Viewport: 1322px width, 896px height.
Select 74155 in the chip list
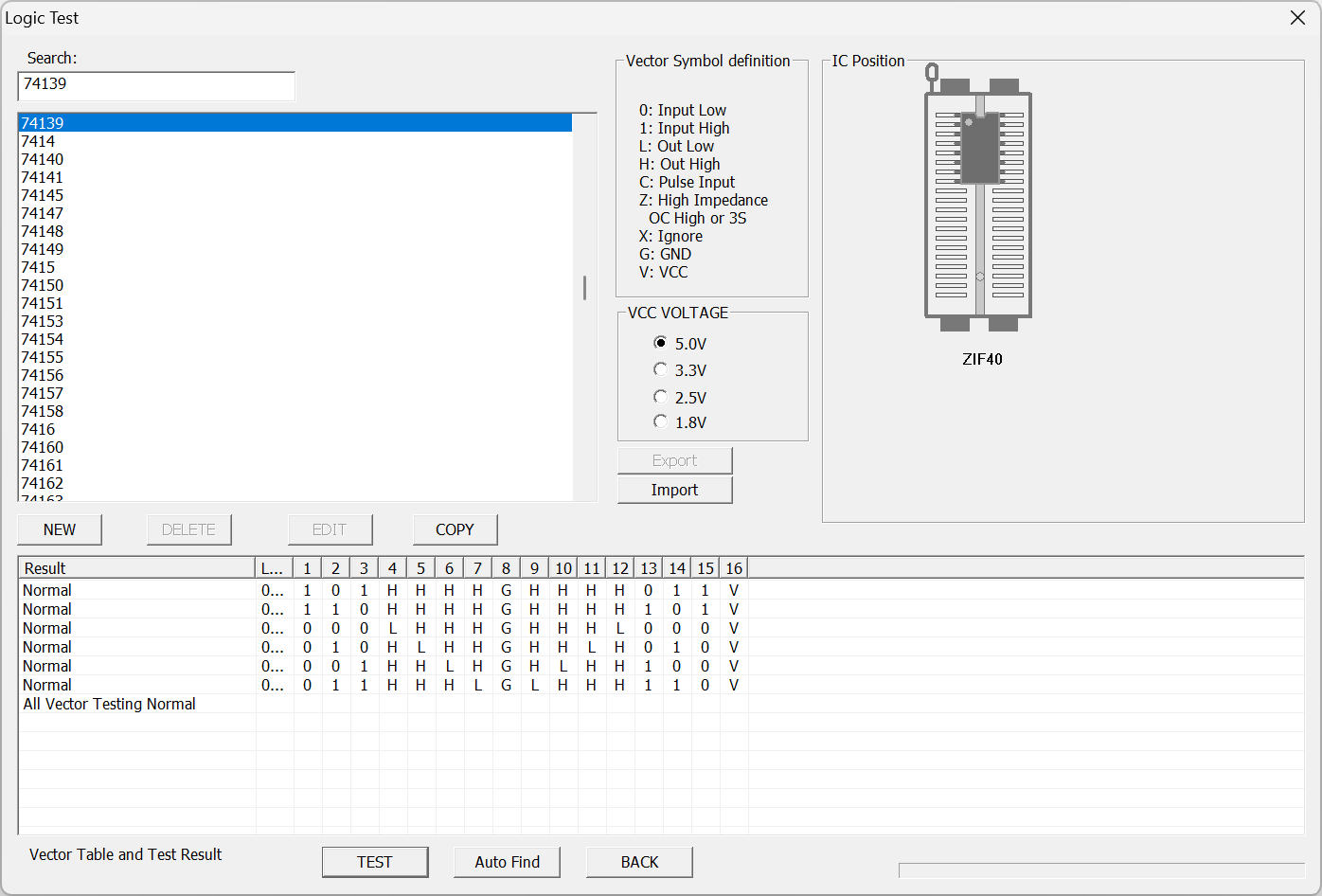pyautogui.click(x=295, y=357)
